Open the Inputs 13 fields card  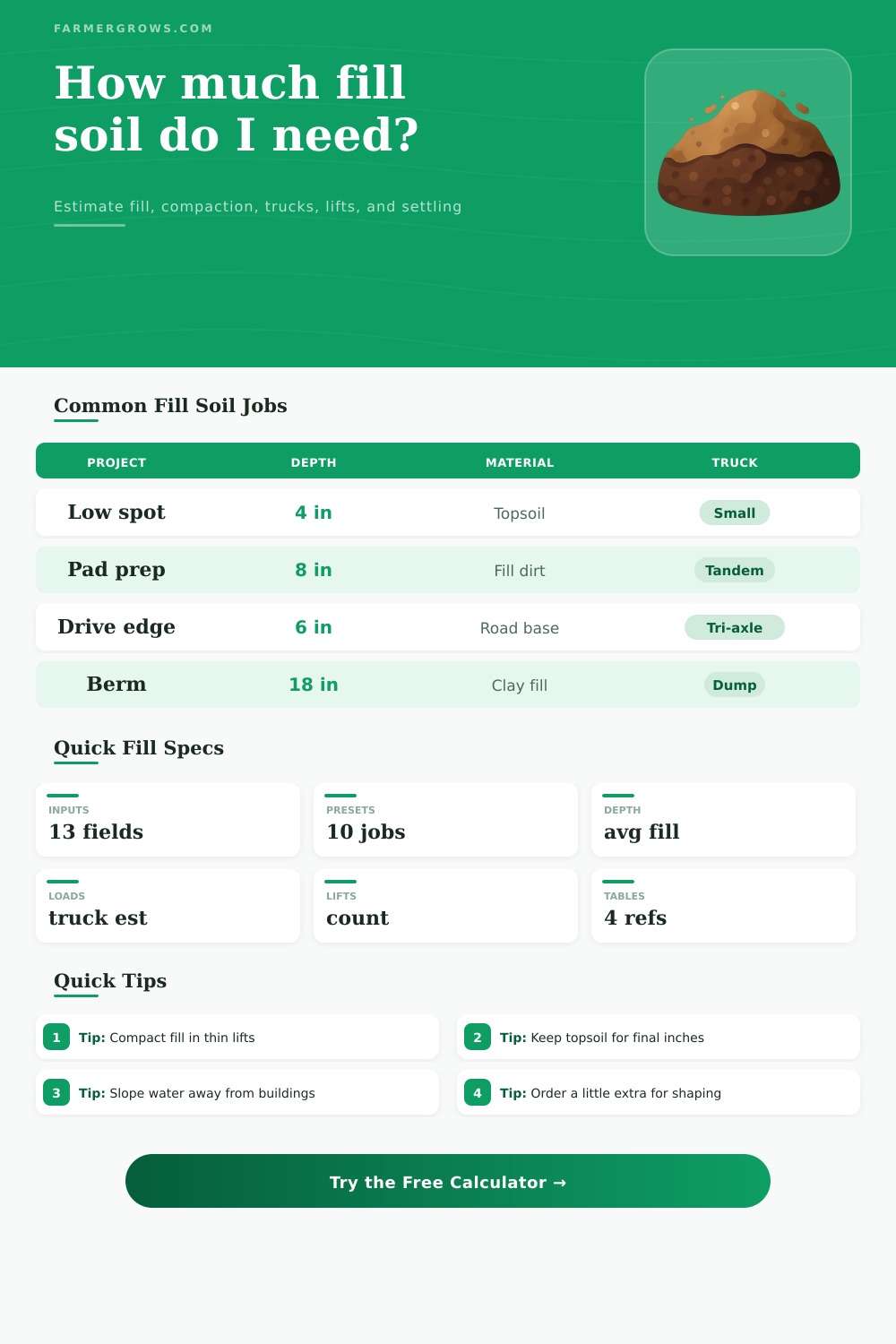[x=168, y=820]
